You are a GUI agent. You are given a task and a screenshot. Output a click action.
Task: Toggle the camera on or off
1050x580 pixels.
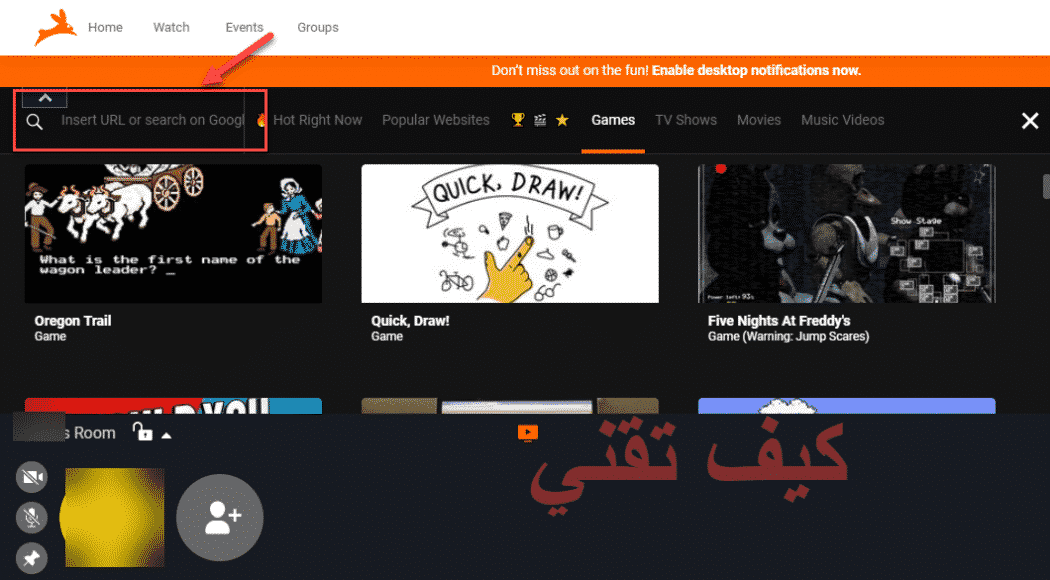[31, 478]
